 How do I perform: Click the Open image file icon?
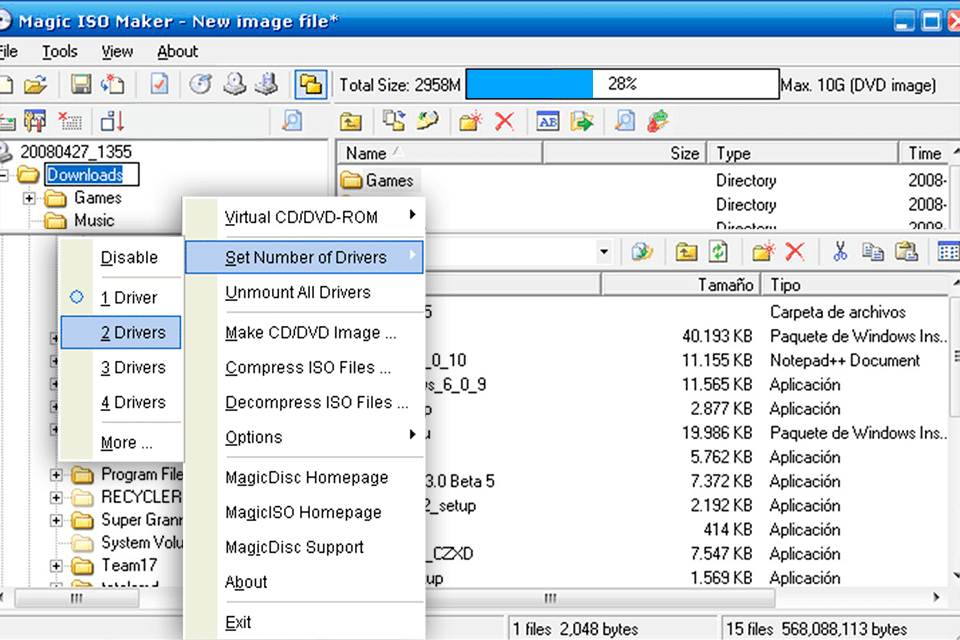[x=36, y=85]
